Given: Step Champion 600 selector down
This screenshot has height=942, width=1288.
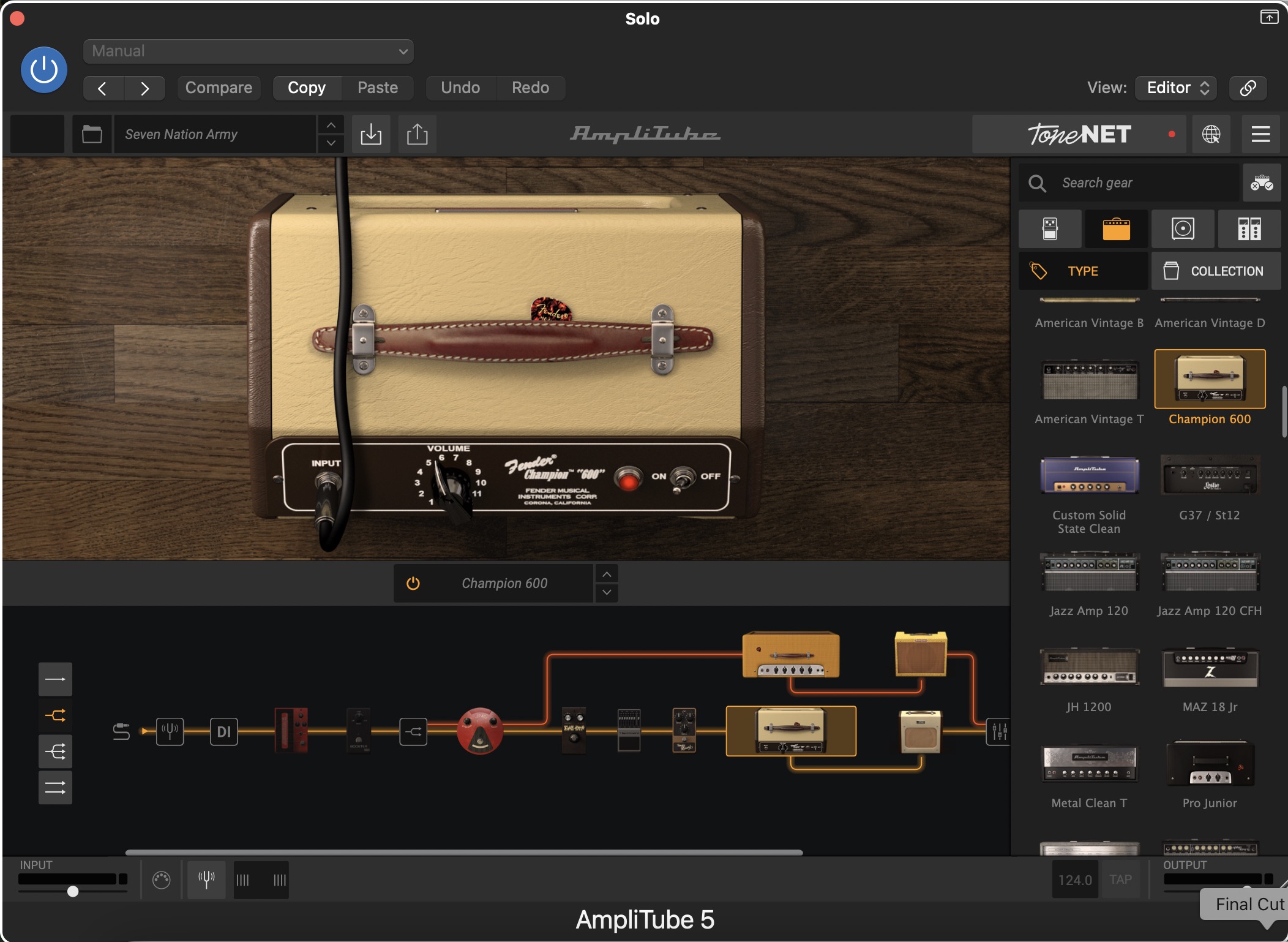Looking at the screenshot, I should 606,592.
